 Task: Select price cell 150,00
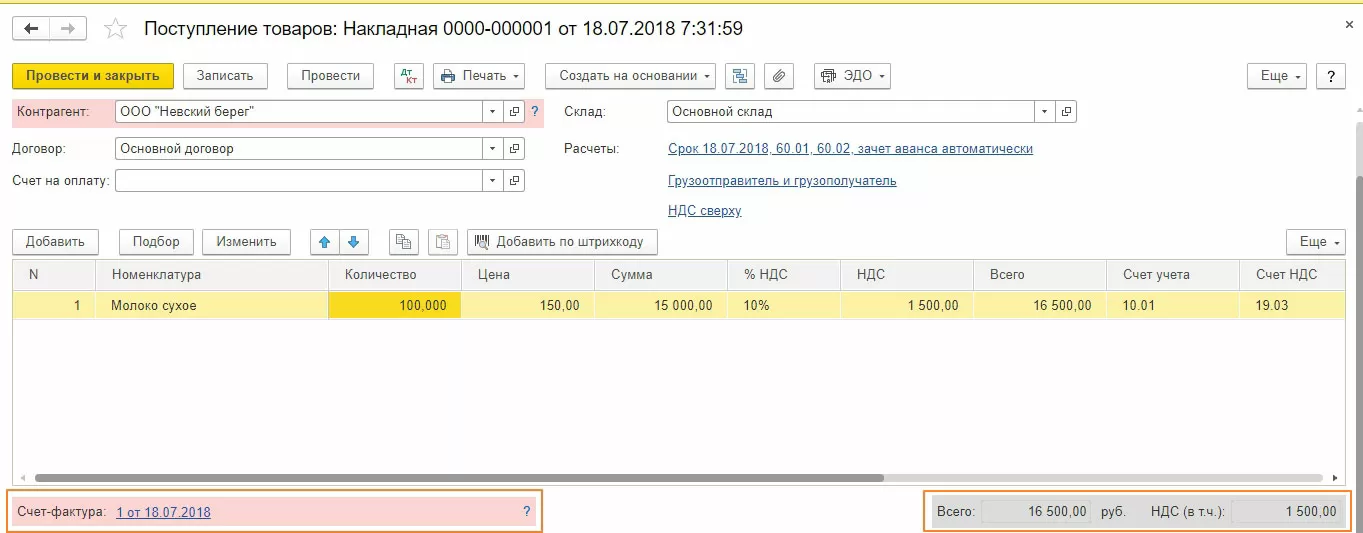point(528,306)
